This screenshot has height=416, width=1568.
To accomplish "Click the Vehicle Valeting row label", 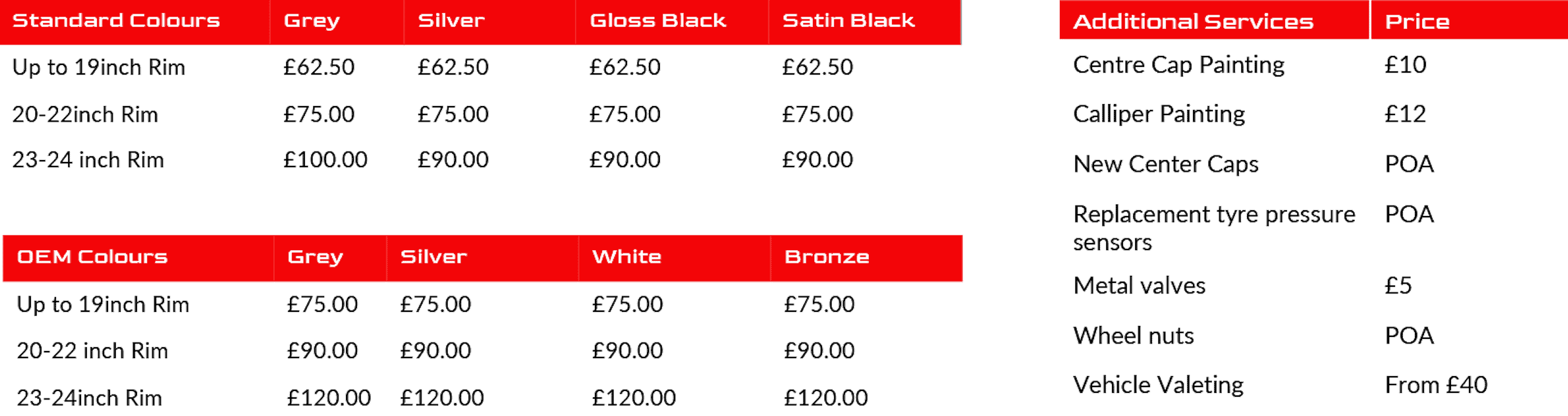I will pos(1158,385).
